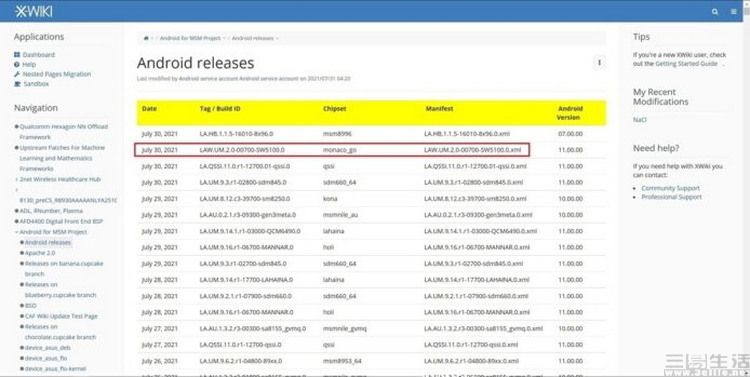The width and height of the screenshot is (750, 377).
Task: Open Android for MSM Project breadcrumb
Action: click(x=190, y=38)
